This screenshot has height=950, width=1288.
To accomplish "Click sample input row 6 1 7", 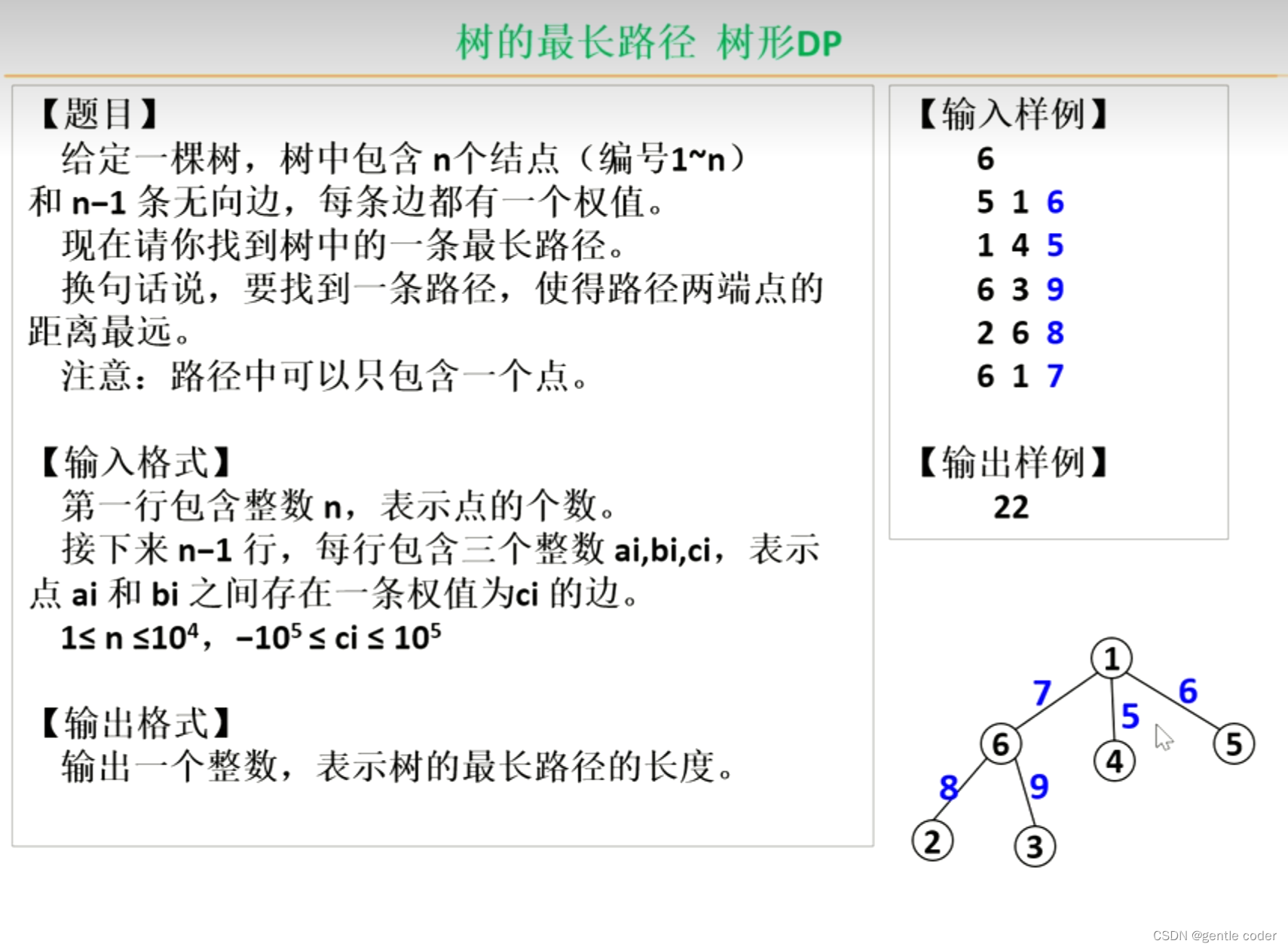I will 1020,375.
